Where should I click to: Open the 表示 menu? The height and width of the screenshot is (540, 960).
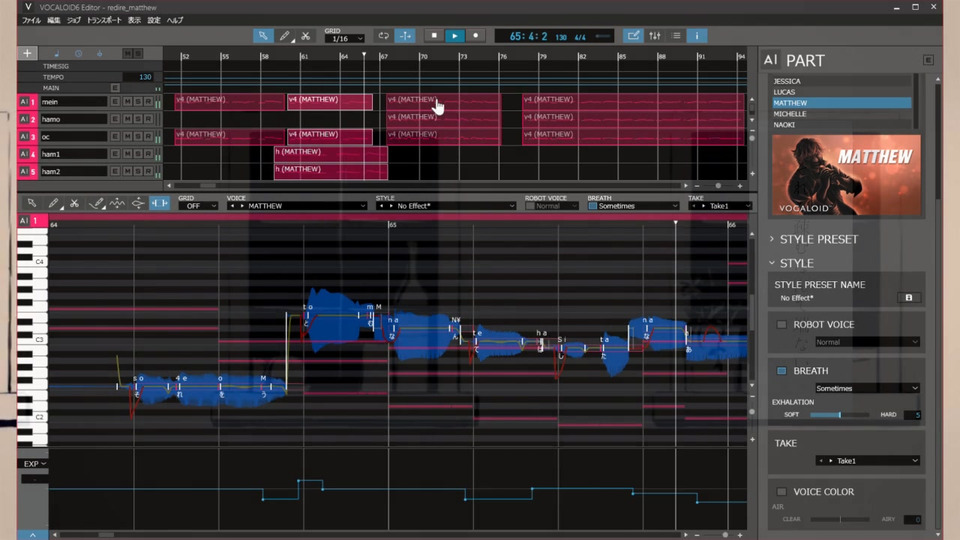click(134, 20)
